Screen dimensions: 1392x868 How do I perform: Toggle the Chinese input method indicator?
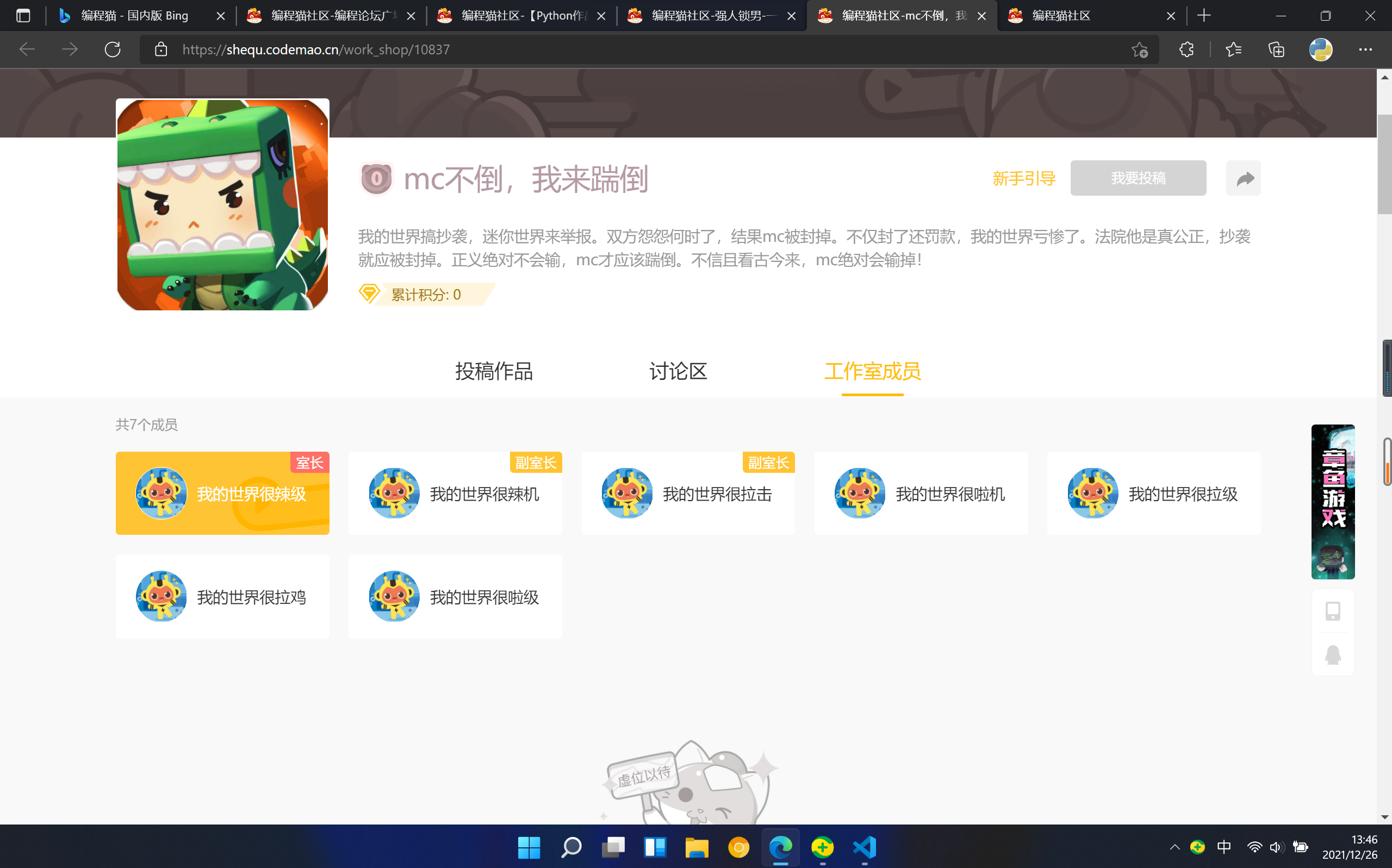pos(1224,847)
